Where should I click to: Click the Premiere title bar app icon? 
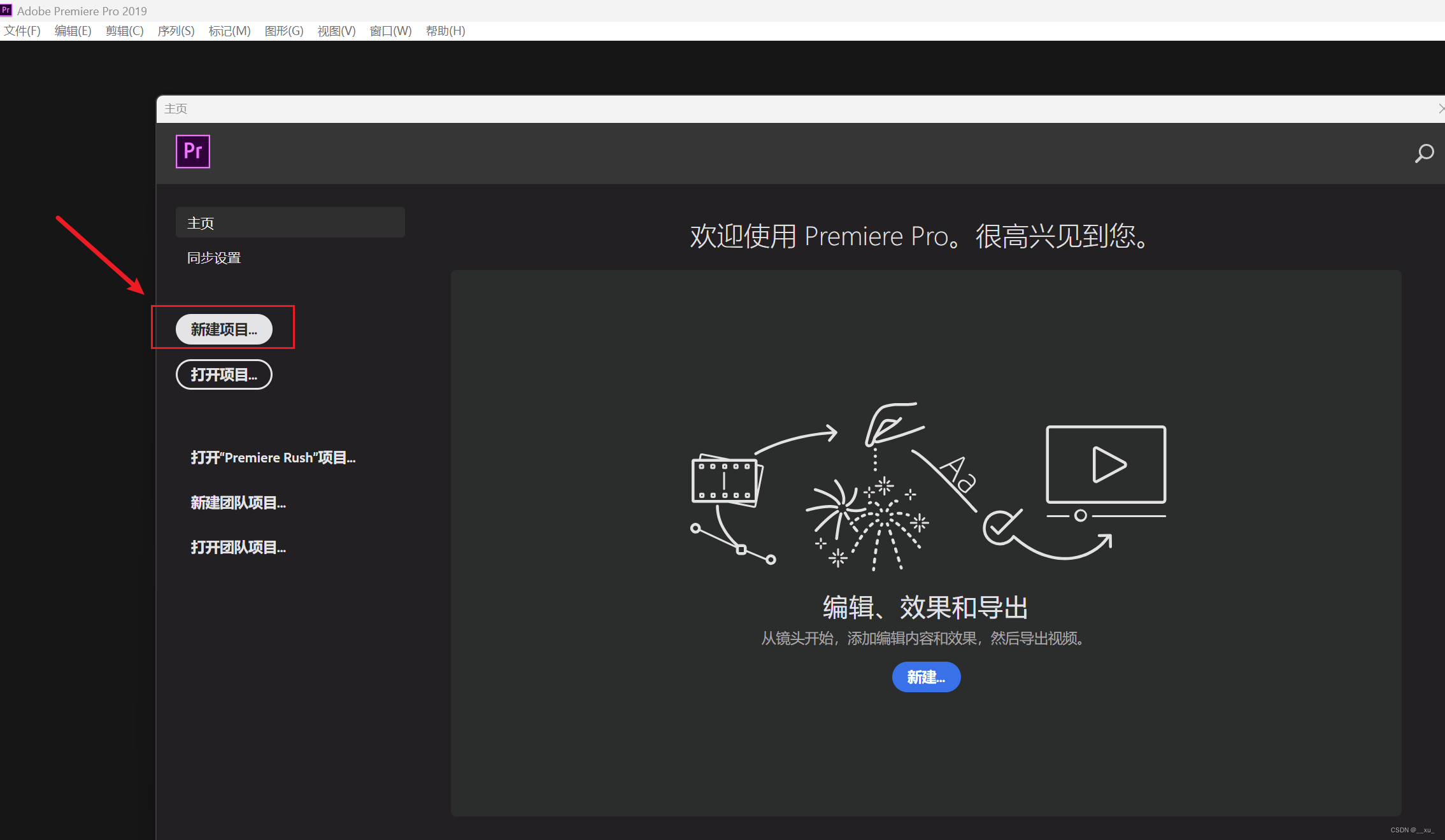[6, 10]
